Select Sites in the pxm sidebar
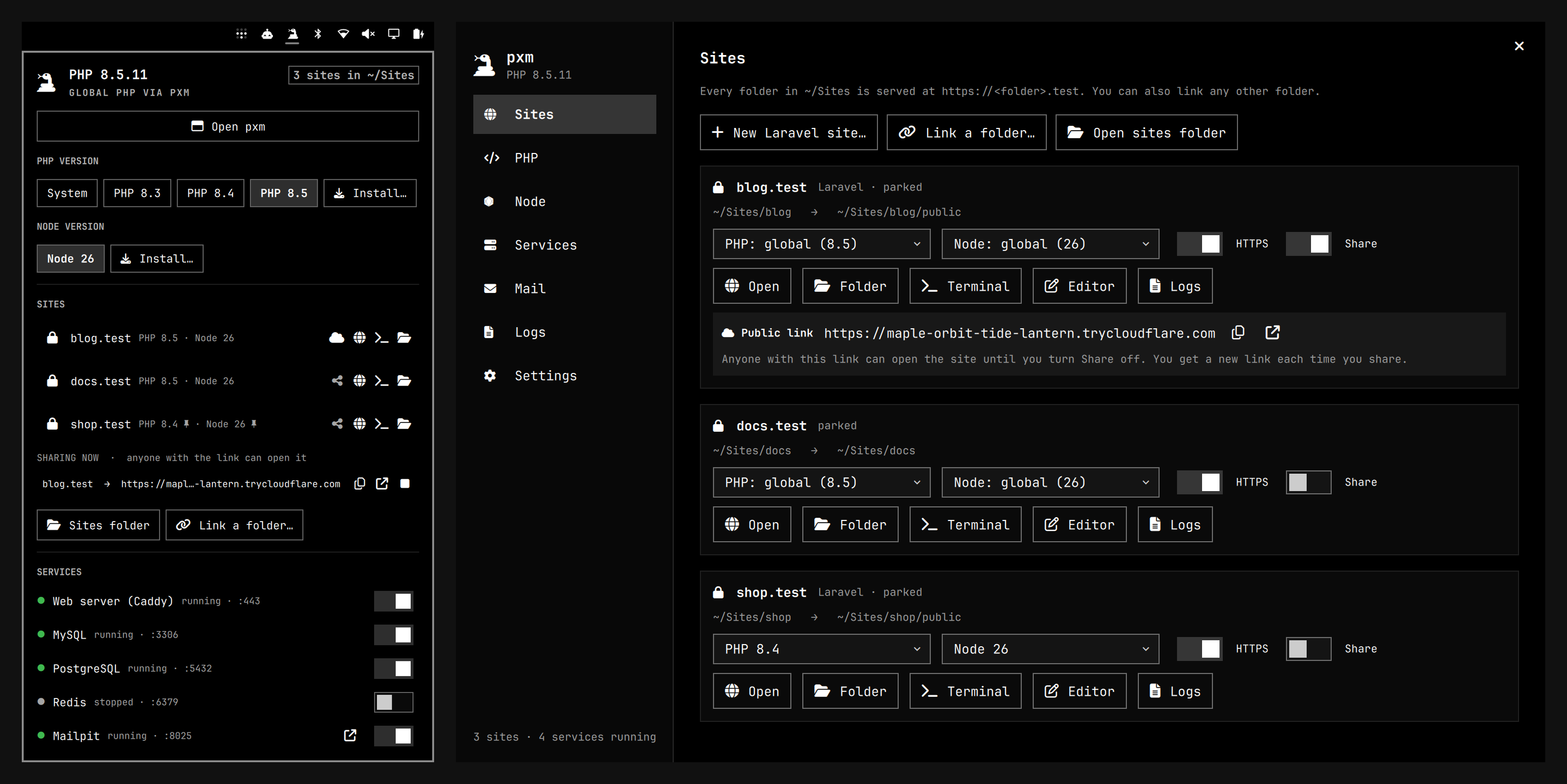 [x=564, y=114]
